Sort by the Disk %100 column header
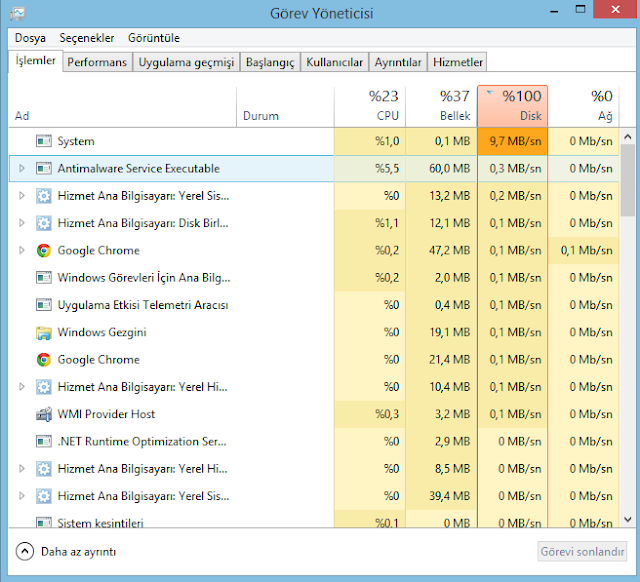Image resolution: width=640 pixels, height=582 pixels. (x=513, y=107)
